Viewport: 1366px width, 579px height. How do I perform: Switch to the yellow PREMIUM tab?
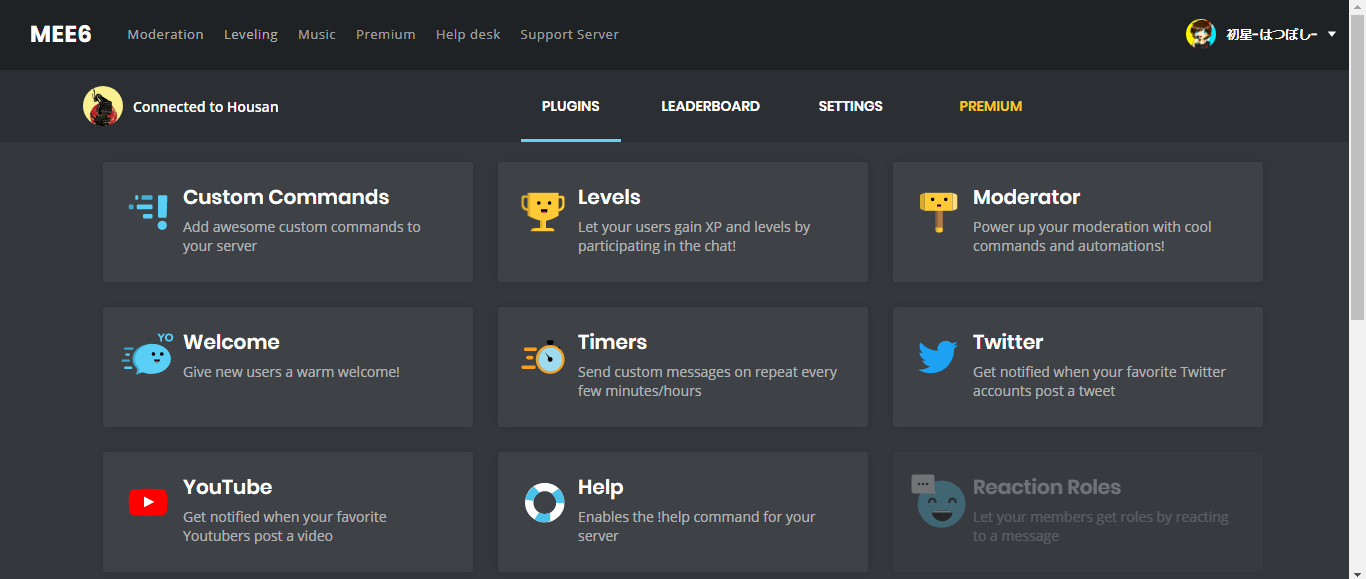click(x=990, y=106)
